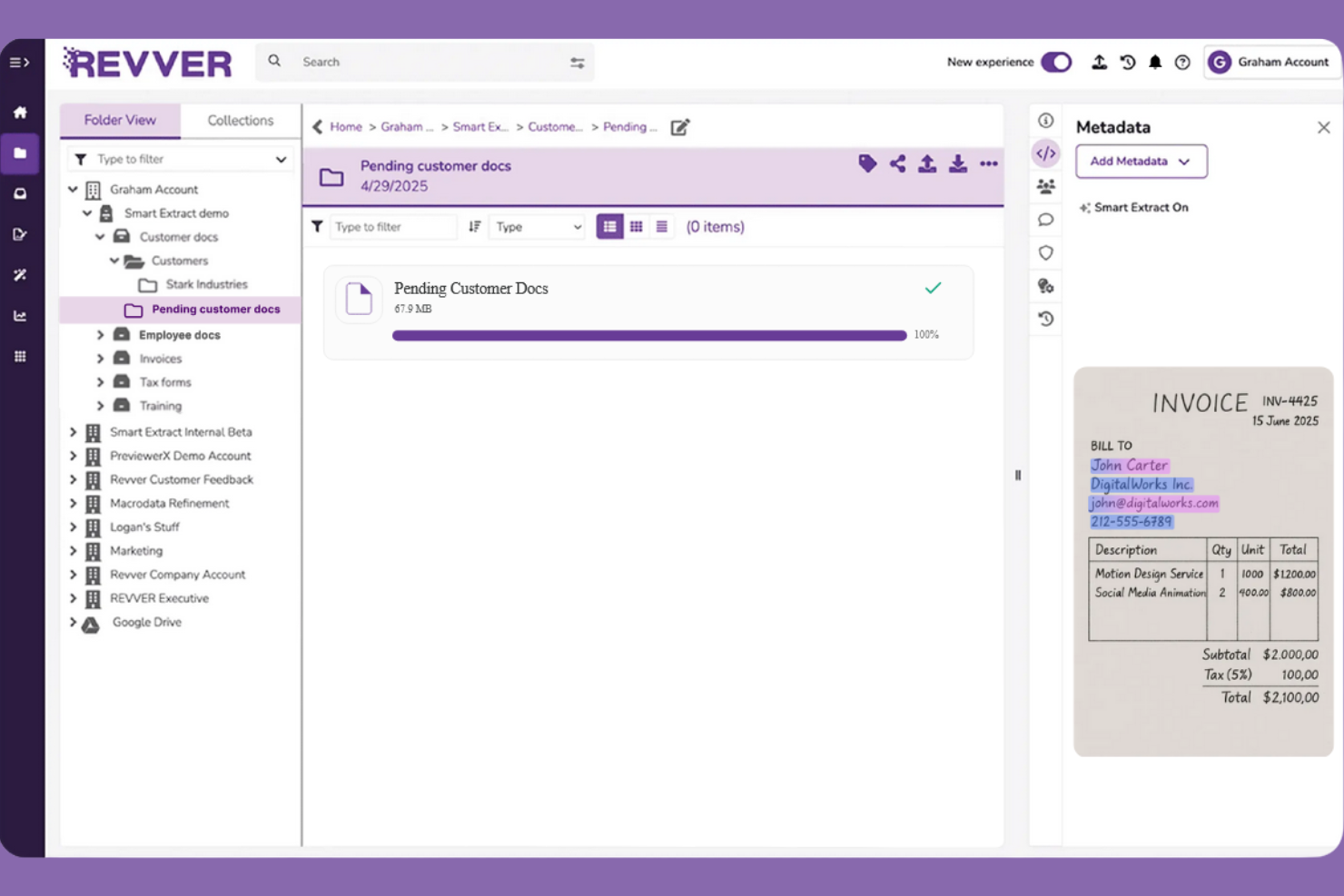This screenshot has width=1344, height=896.
Task: Download the Pending customer docs folder
Action: coord(958,163)
